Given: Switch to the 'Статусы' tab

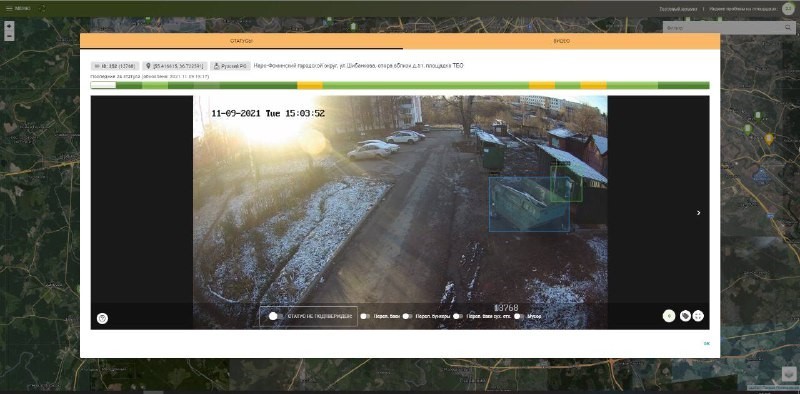Looking at the screenshot, I should [x=241, y=41].
